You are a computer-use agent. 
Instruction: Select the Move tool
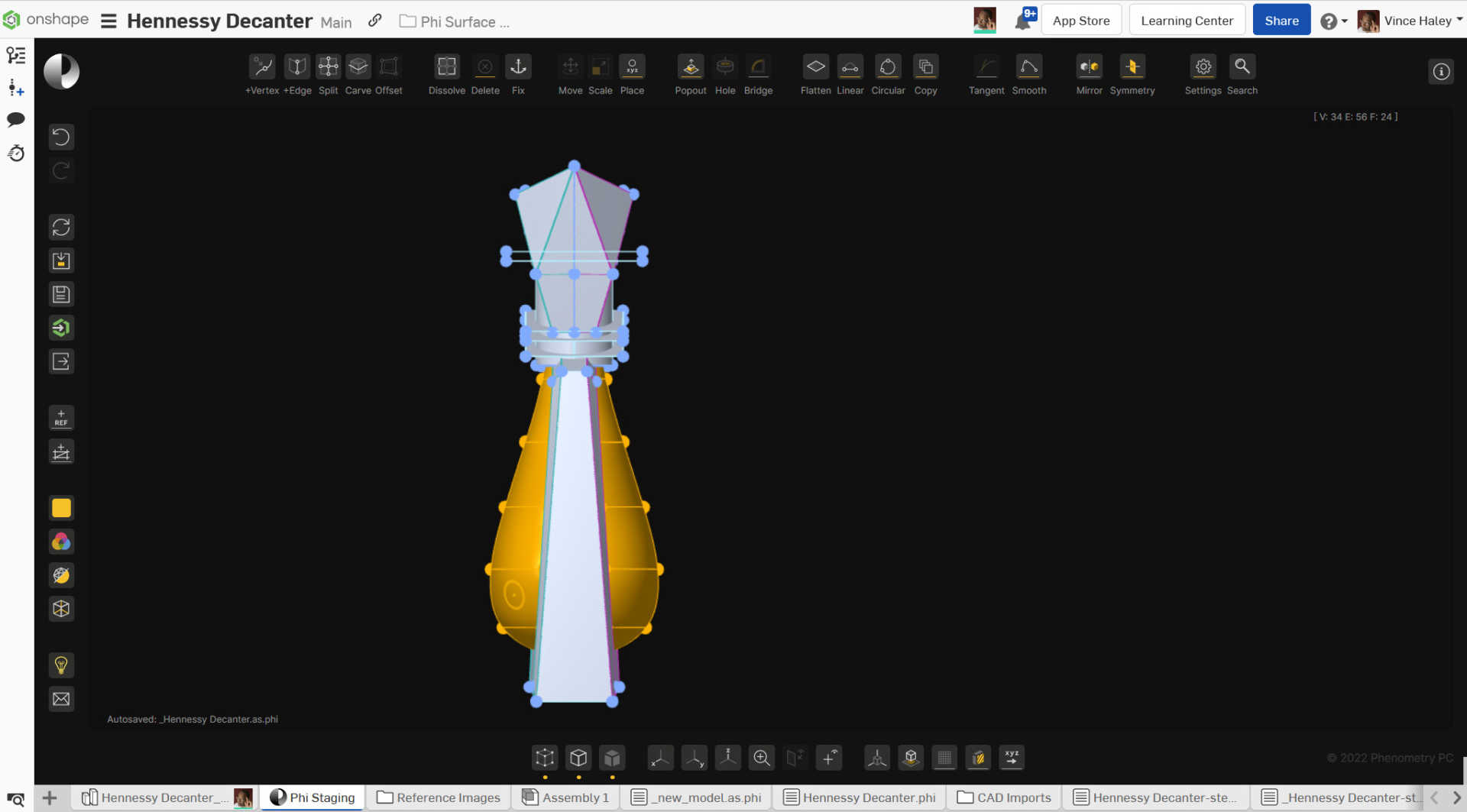[571, 74]
